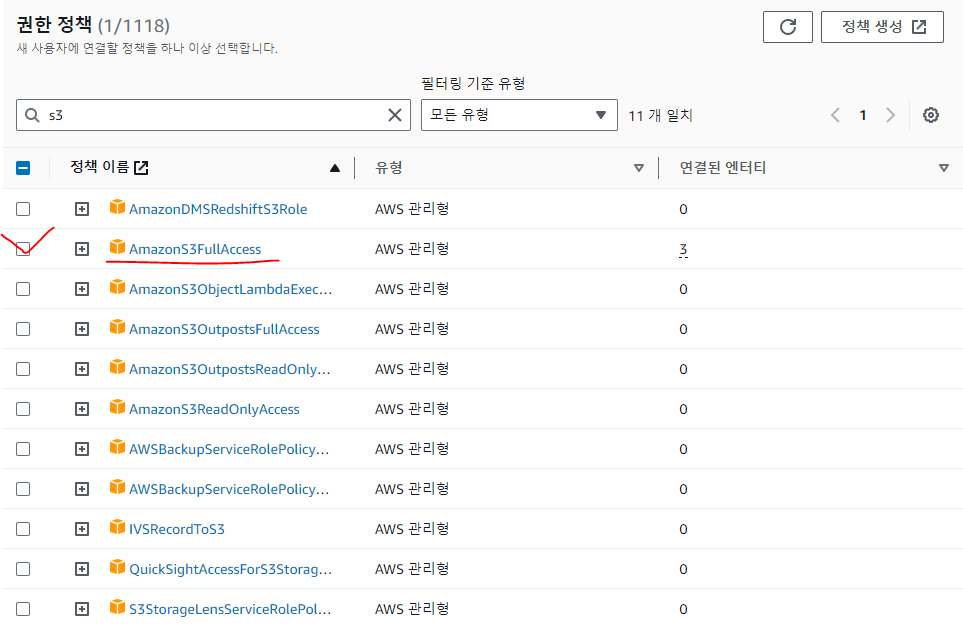Click the 11 개 일치 match count
Screen dimensions: 963x628
(660, 115)
